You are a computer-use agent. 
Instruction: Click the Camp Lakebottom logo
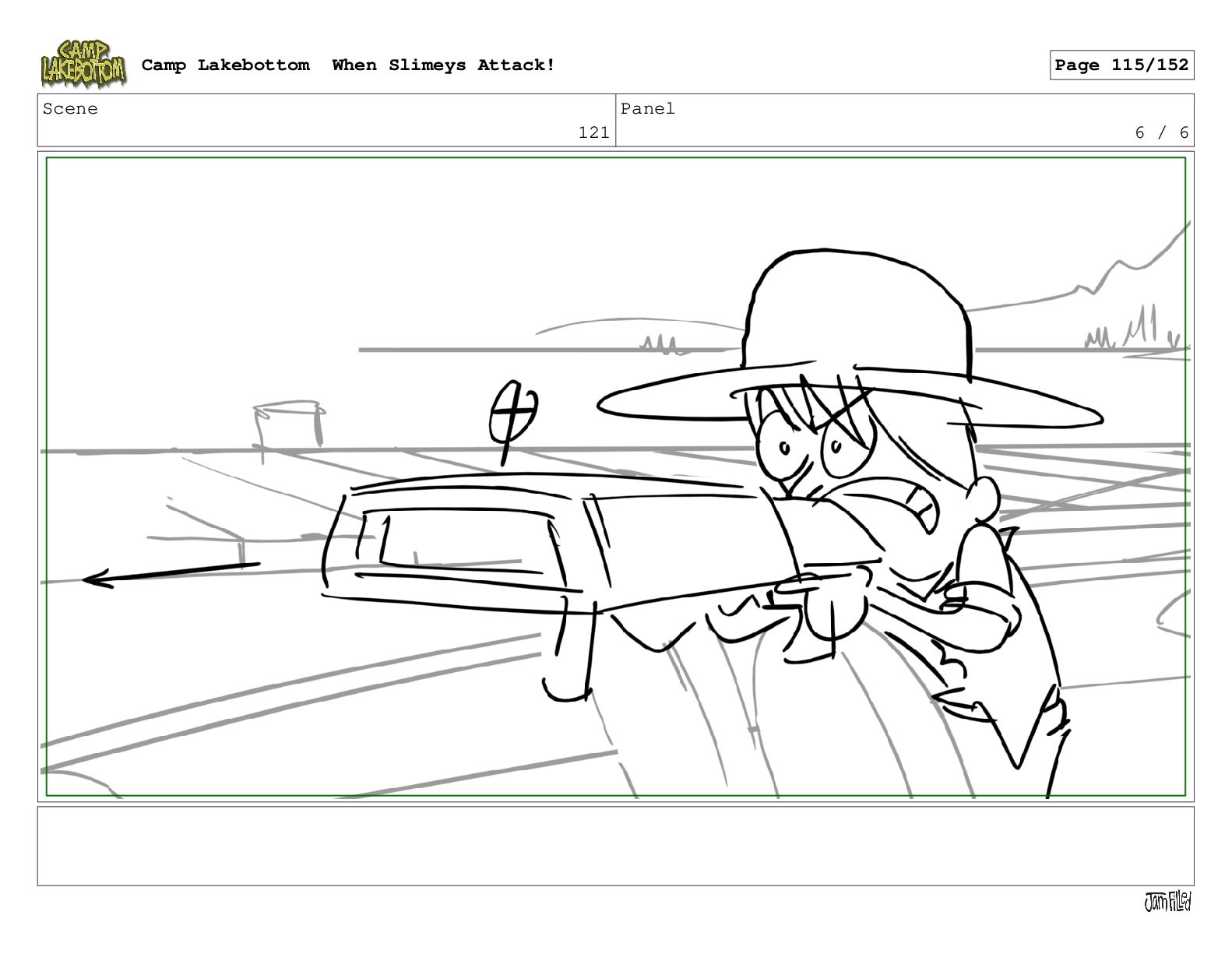pyautogui.click(x=83, y=64)
